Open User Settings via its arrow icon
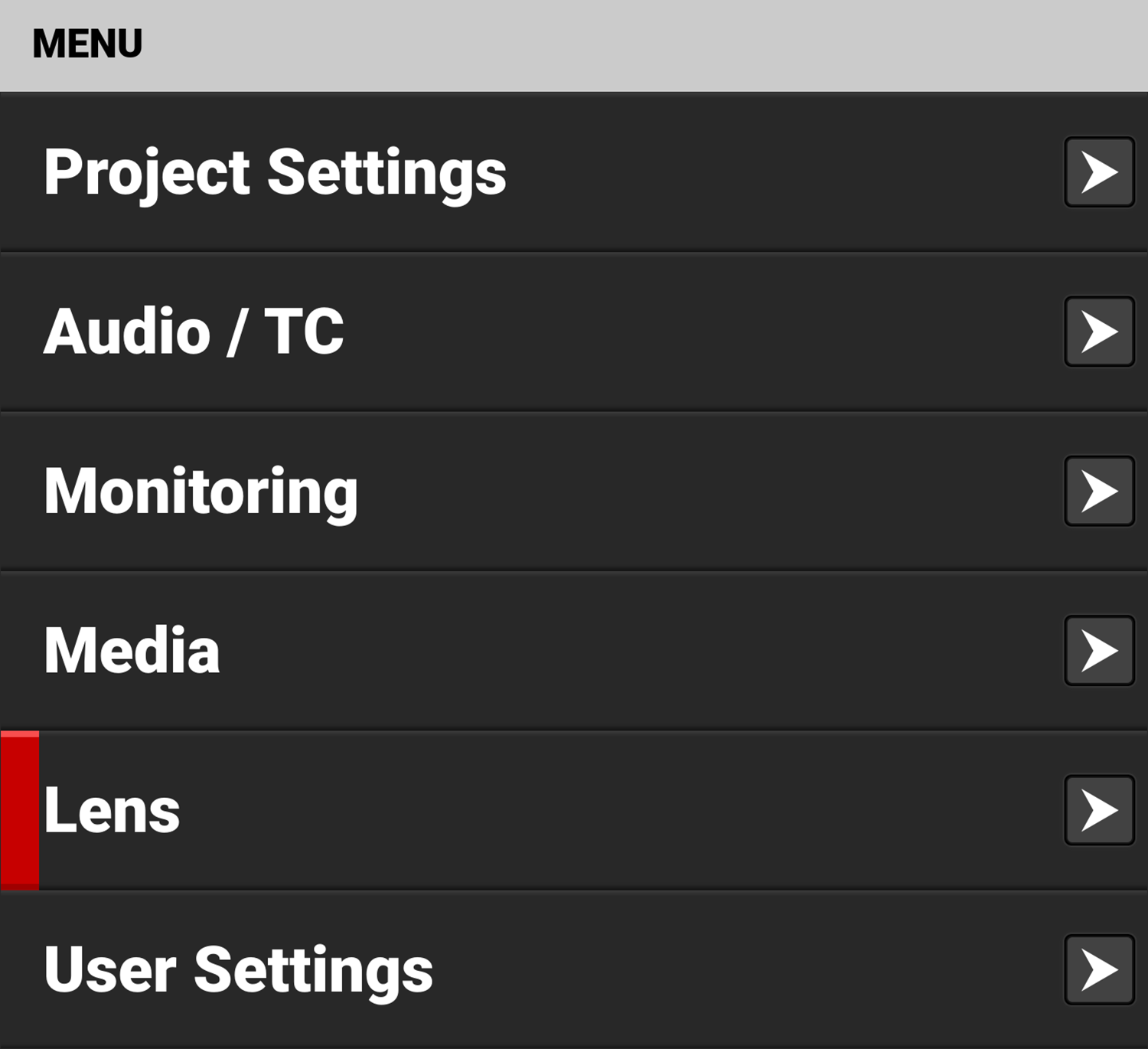 [1099, 969]
